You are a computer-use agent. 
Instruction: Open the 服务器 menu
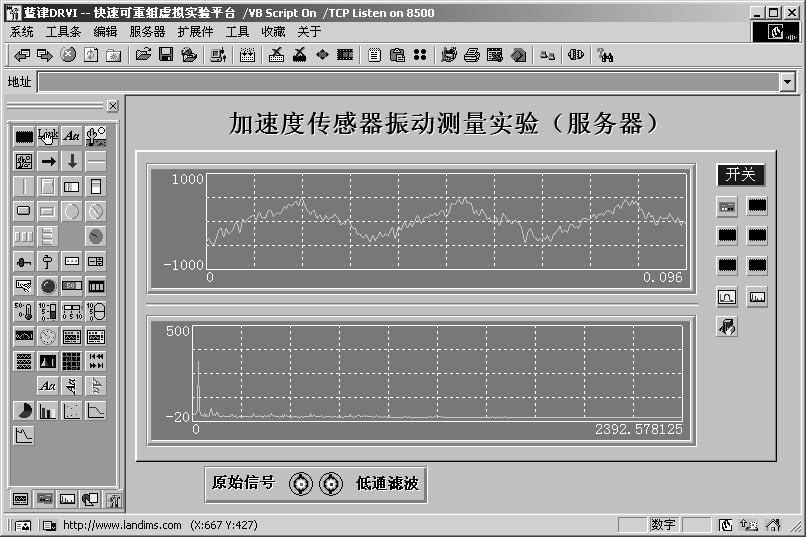point(147,32)
